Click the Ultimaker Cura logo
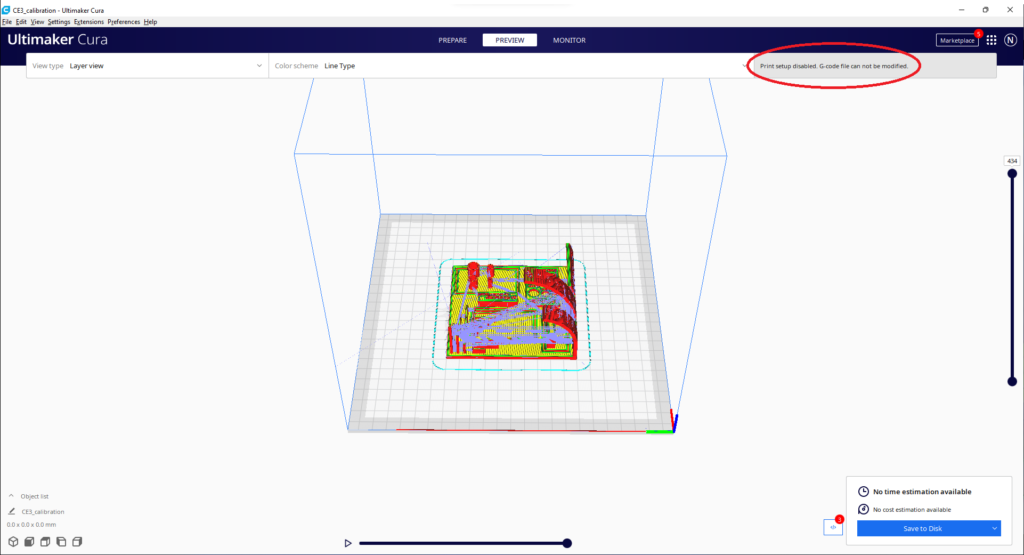 (x=57, y=40)
